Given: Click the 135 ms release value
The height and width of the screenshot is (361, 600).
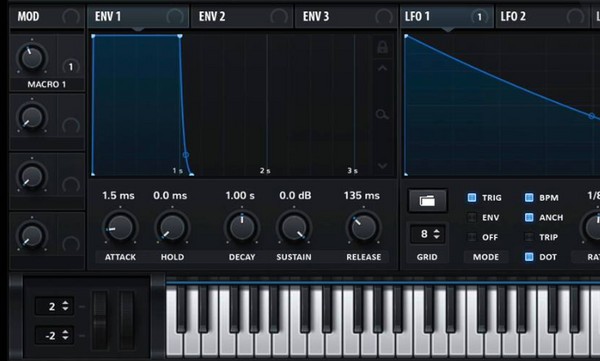Looking at the screenshot, I should tap(362, 196).
